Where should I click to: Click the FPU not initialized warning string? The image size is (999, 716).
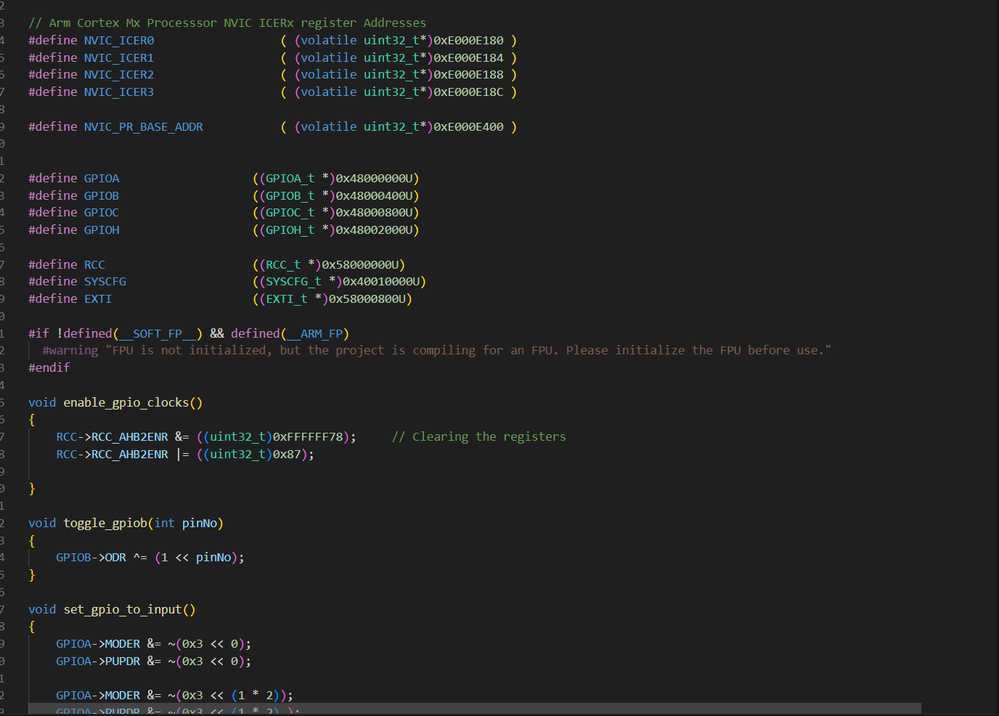(x=468, y=350)
